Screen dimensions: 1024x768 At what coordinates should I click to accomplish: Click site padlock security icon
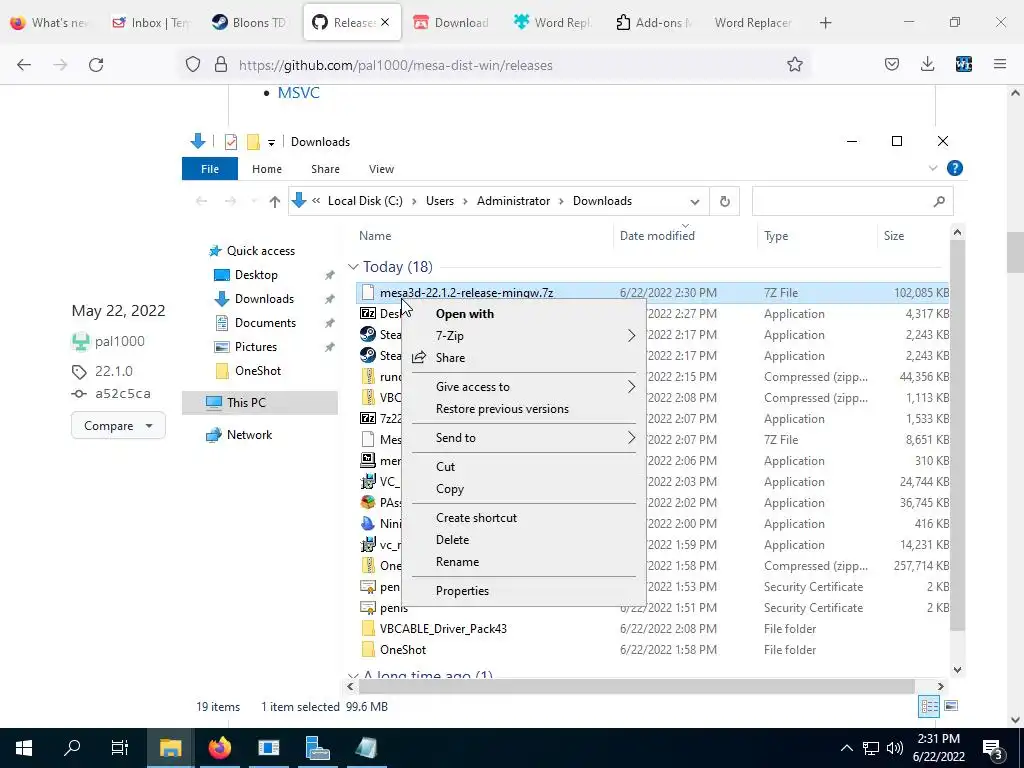click(x=221, y=65)
